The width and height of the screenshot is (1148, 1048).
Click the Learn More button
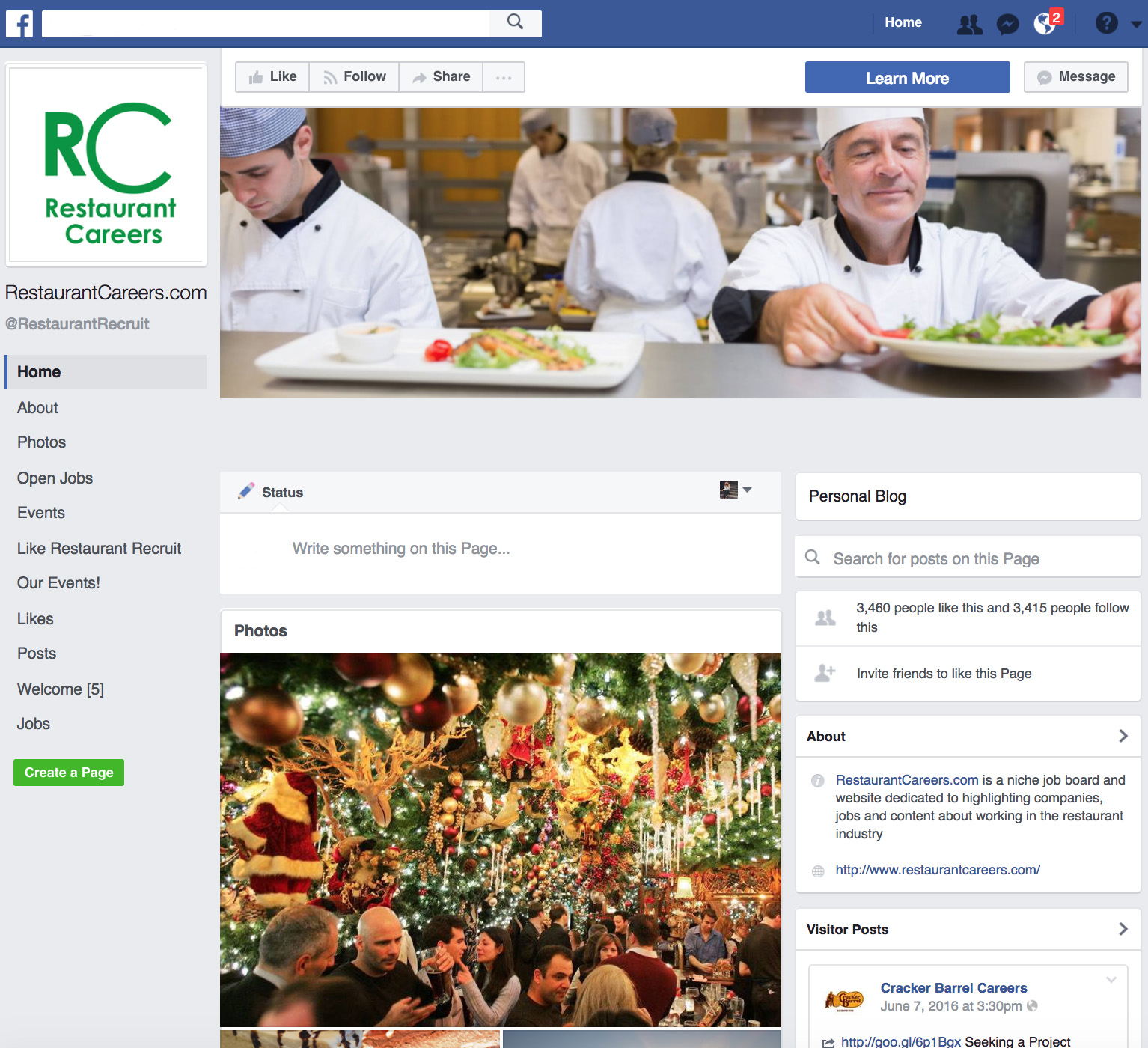point(907,78)
